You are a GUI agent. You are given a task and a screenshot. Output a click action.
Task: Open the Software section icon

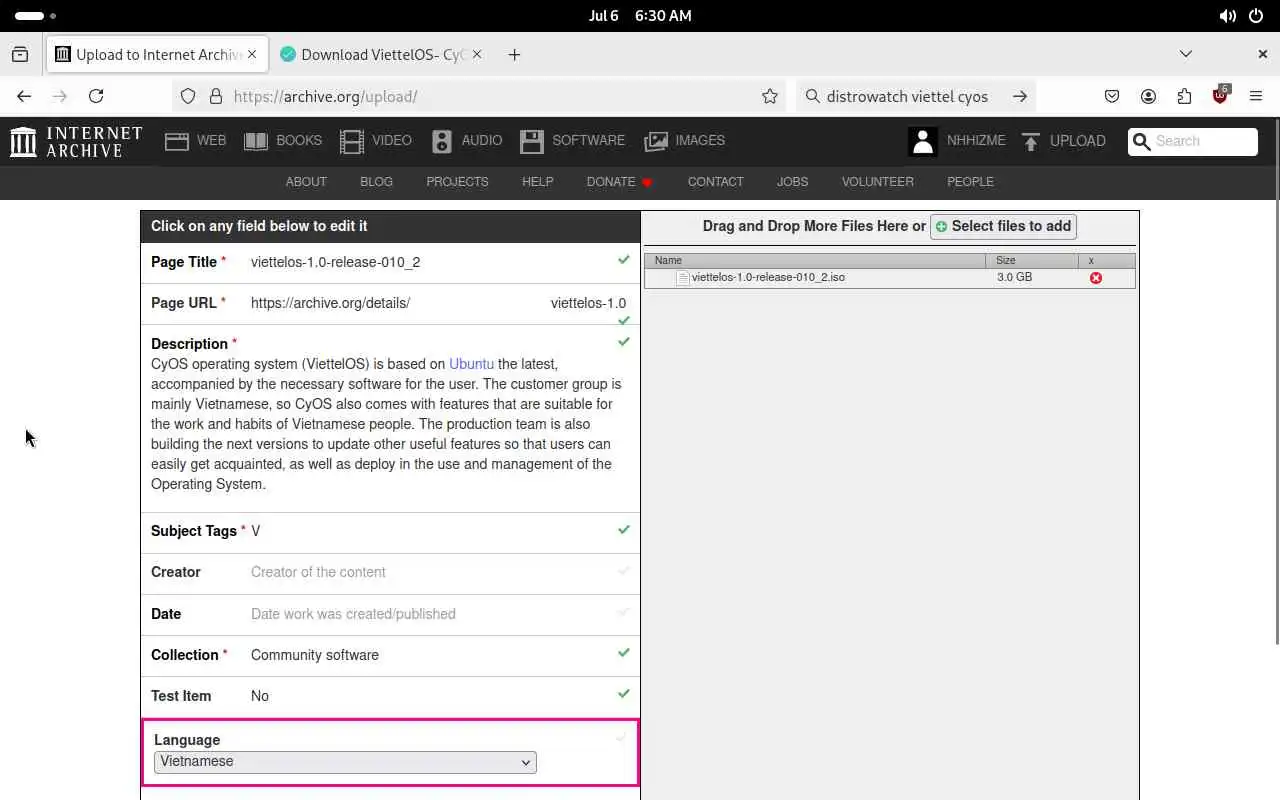coord(531,141)
